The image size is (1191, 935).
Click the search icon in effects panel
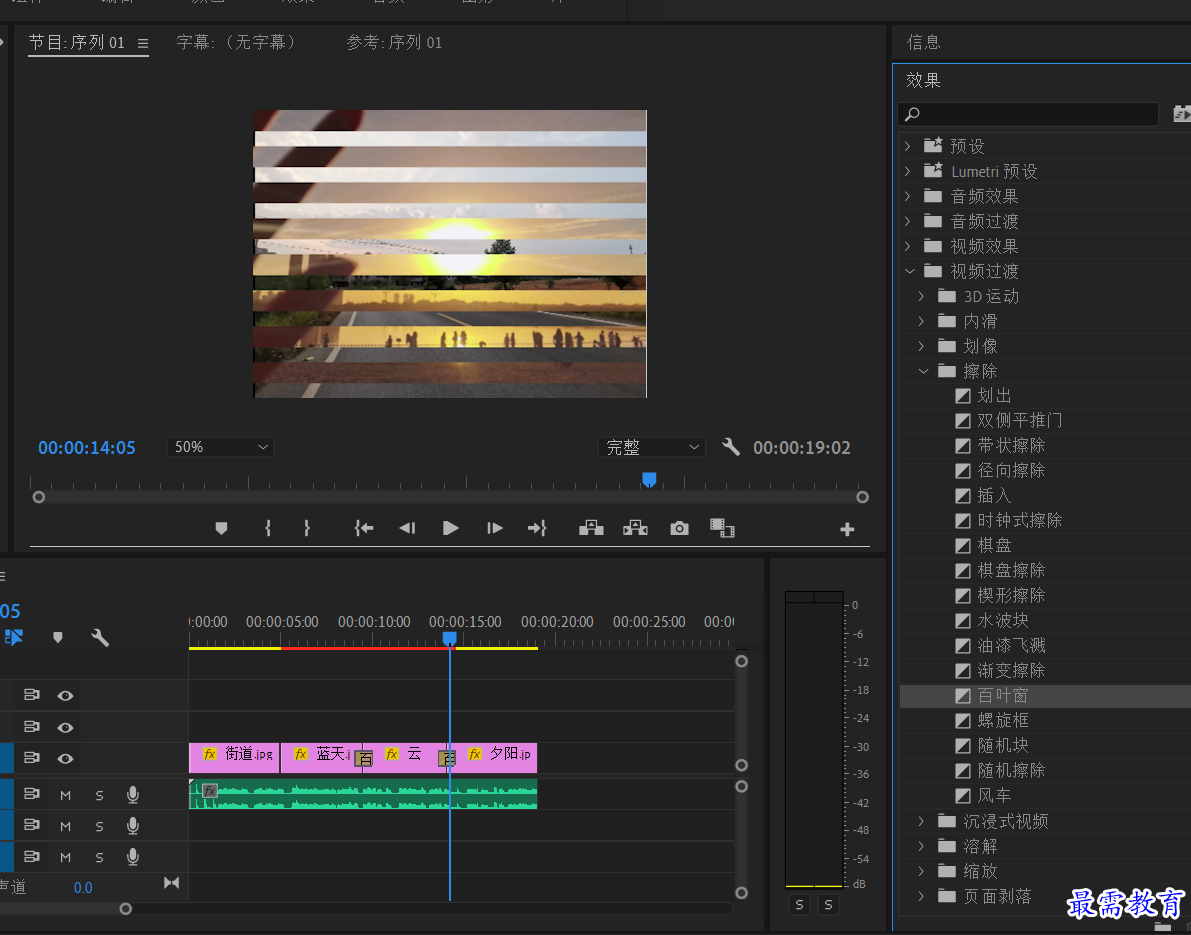tap(912, 114)
